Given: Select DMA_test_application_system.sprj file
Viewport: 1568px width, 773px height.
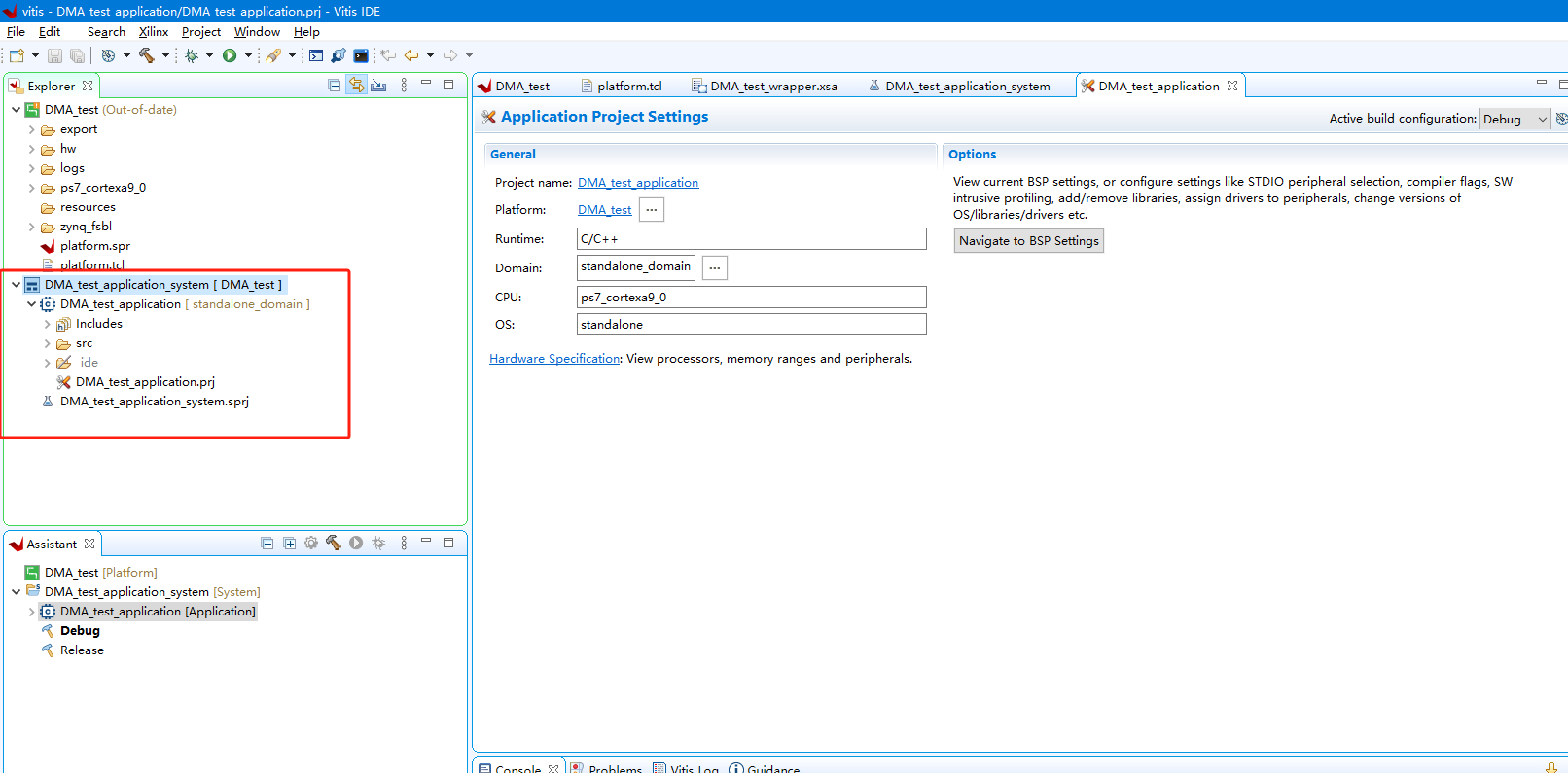Looking at the screenshot, I should [x=154, y=402].
